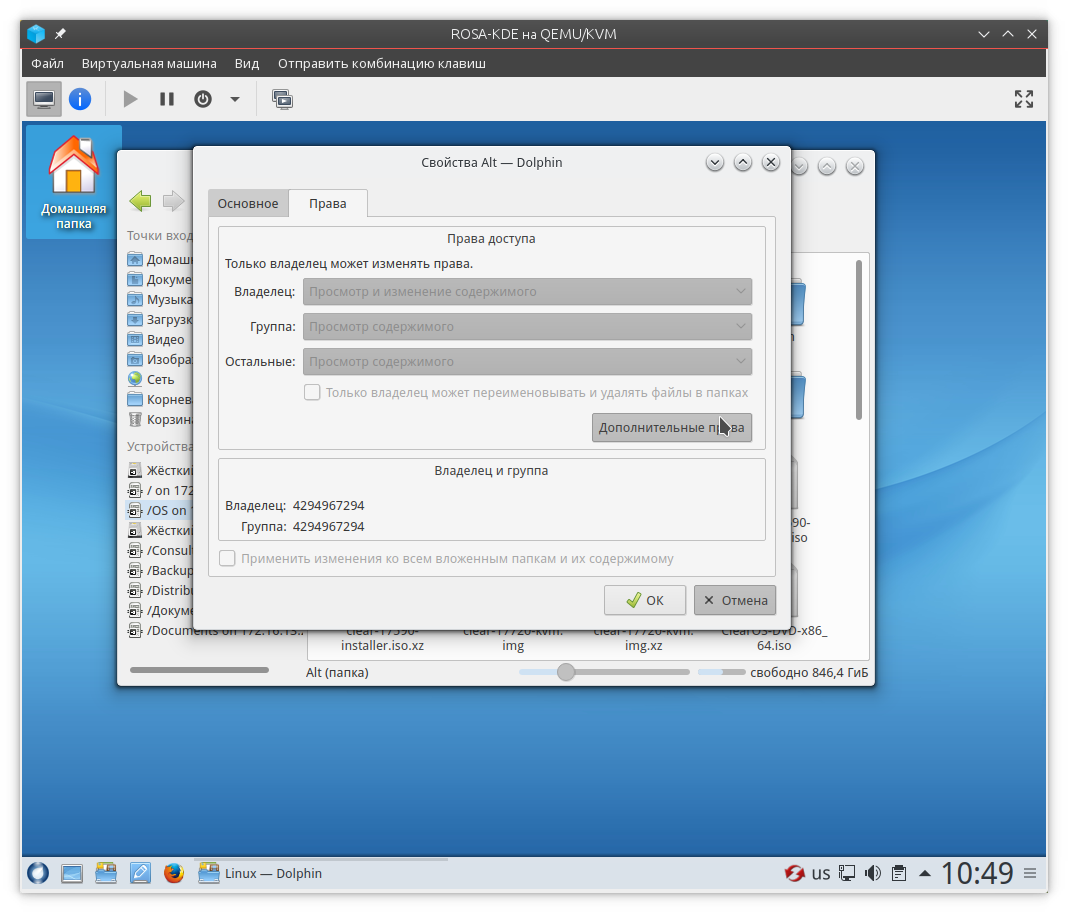Expand the Группа permissions dropdown
The width and height of the screenshot is (1068, 913).
coord(529,327)
